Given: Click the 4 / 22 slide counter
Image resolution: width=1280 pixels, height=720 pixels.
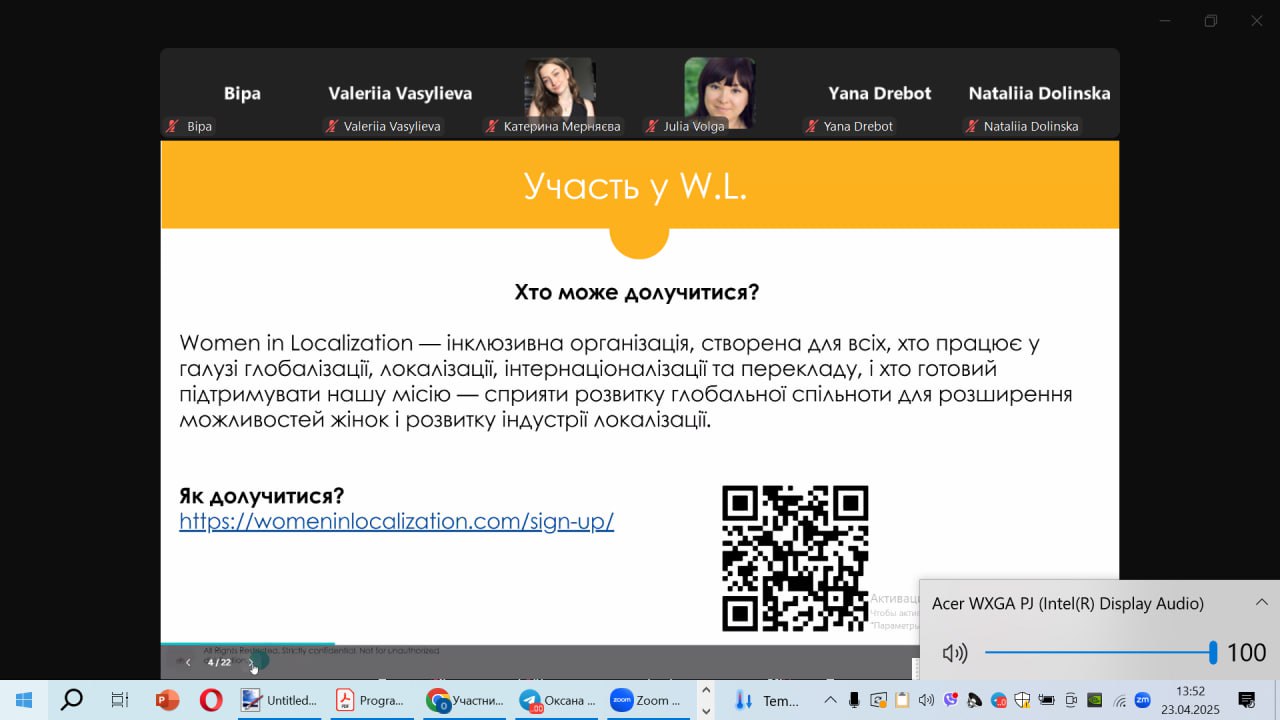Looking at the screenshot, I should (x=219, y=662).
